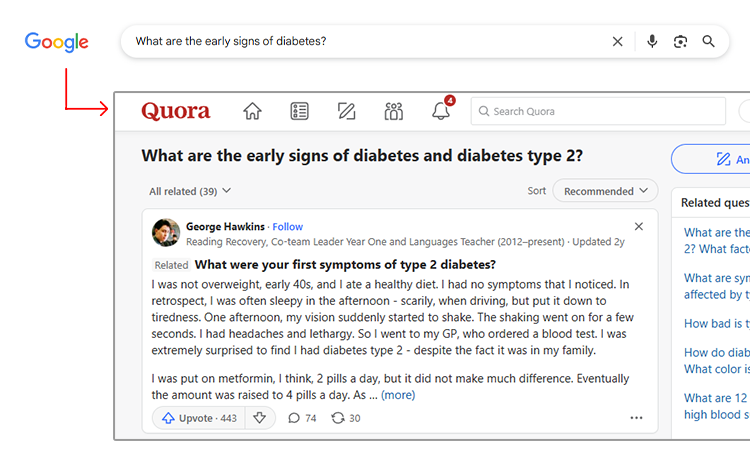Share the answer using the 30 reshare icon
This screenshot has width=750, height=450.
[x=346, y=418]
